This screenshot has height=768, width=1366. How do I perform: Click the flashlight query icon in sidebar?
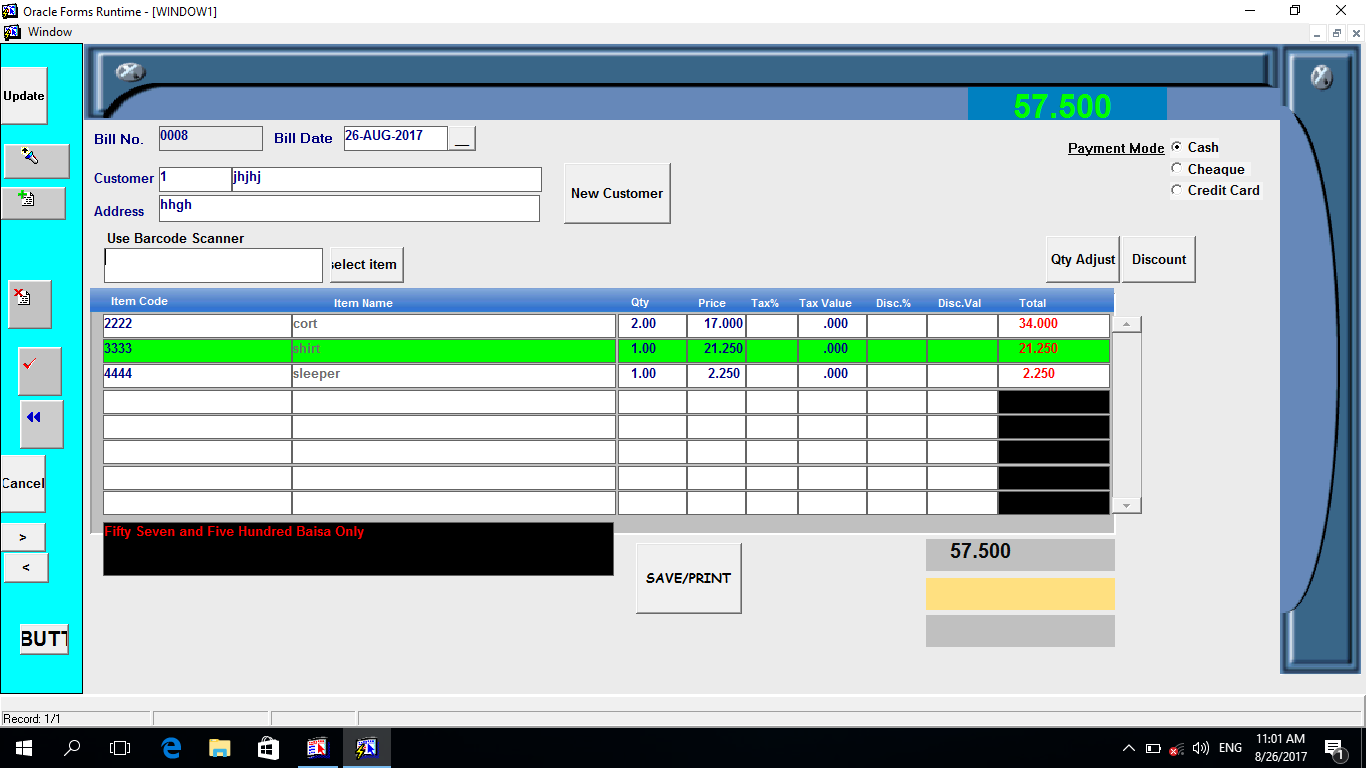[36, 160]
